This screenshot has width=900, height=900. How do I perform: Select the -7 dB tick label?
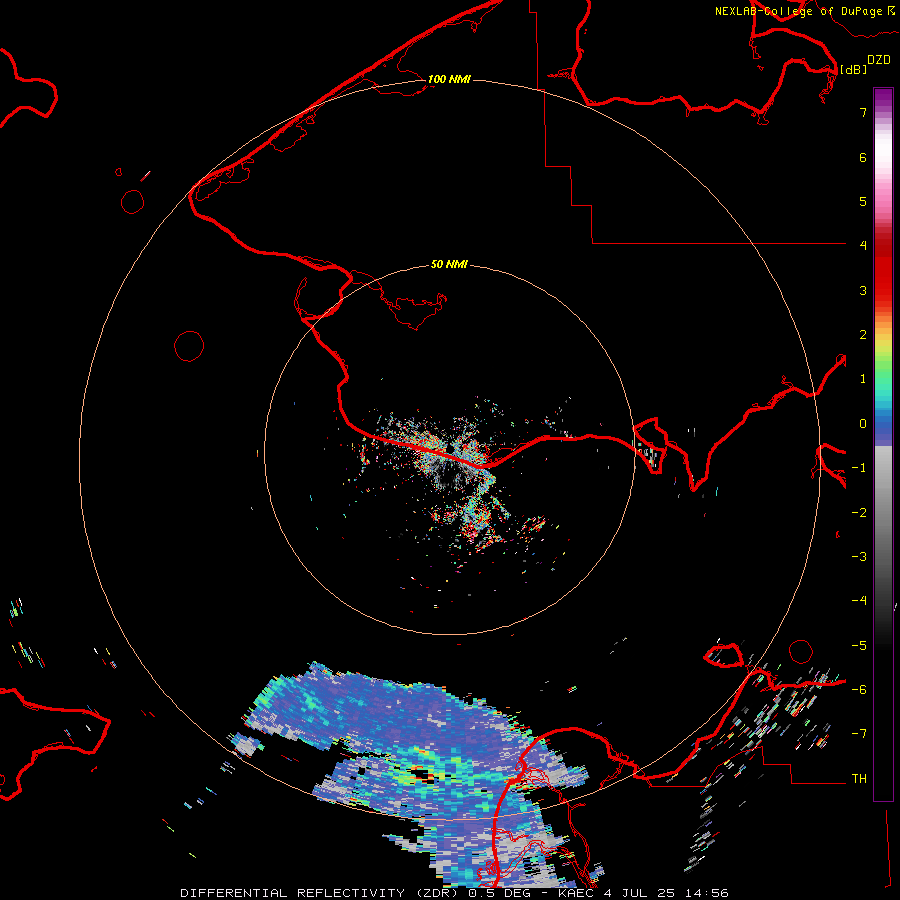(x=859, y=734)
